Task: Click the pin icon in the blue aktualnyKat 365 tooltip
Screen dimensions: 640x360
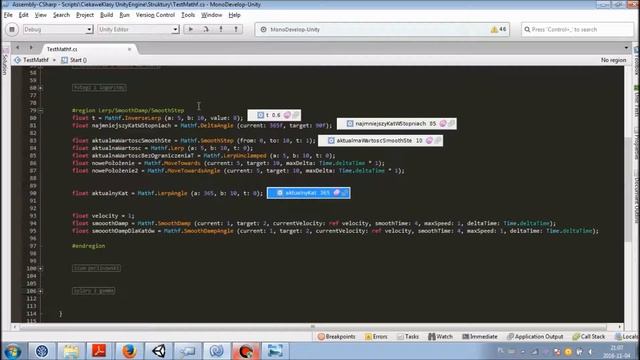Action: point(336,193)
